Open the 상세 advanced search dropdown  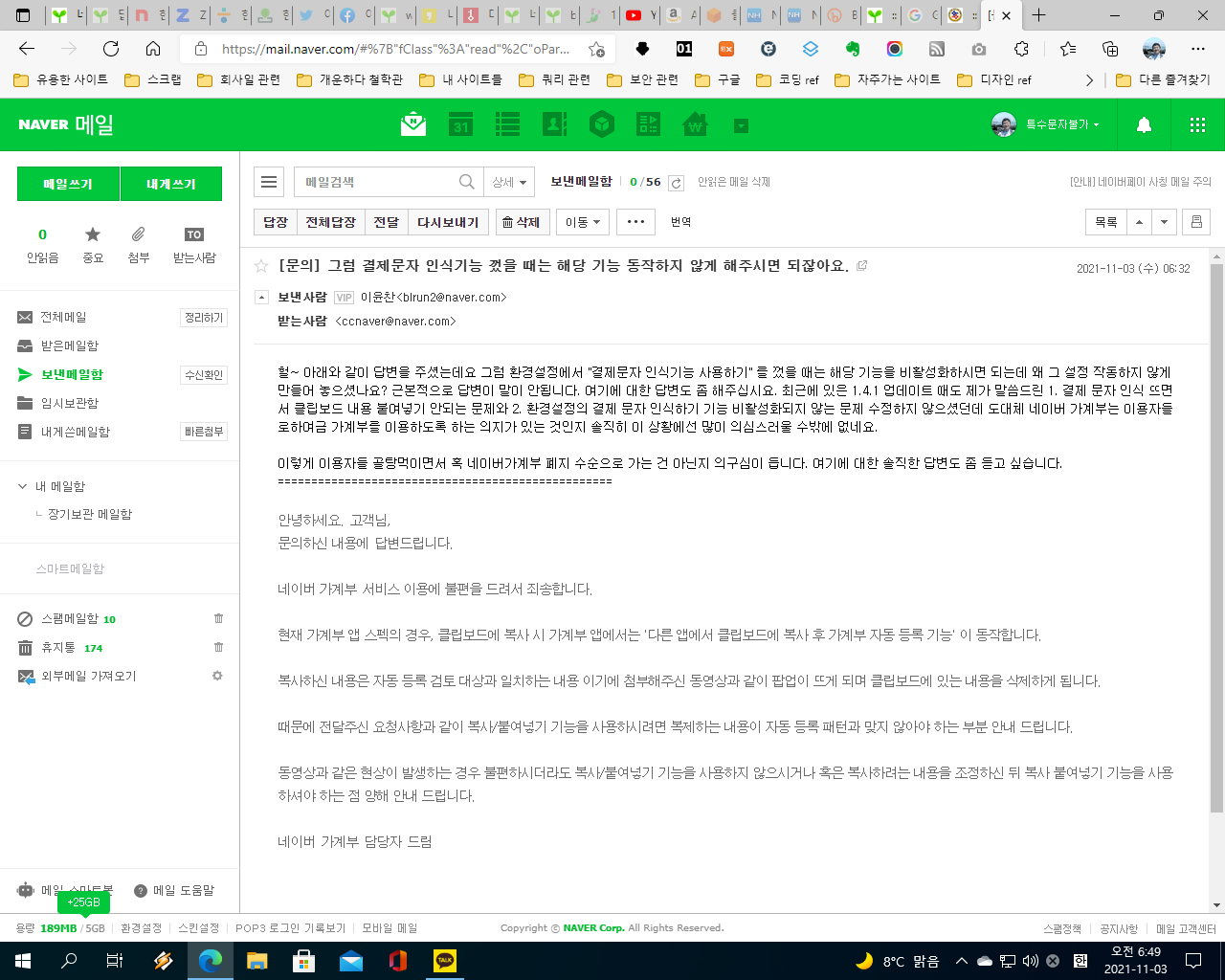coord(509,182)
